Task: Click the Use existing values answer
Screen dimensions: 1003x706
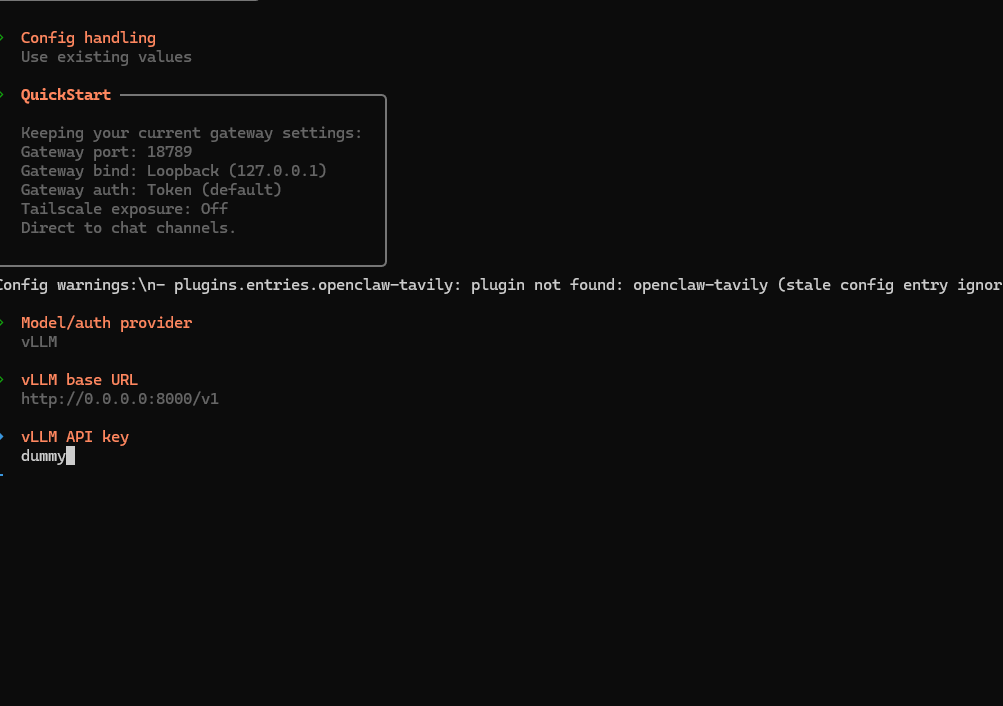Action: (x=106, y=57)
